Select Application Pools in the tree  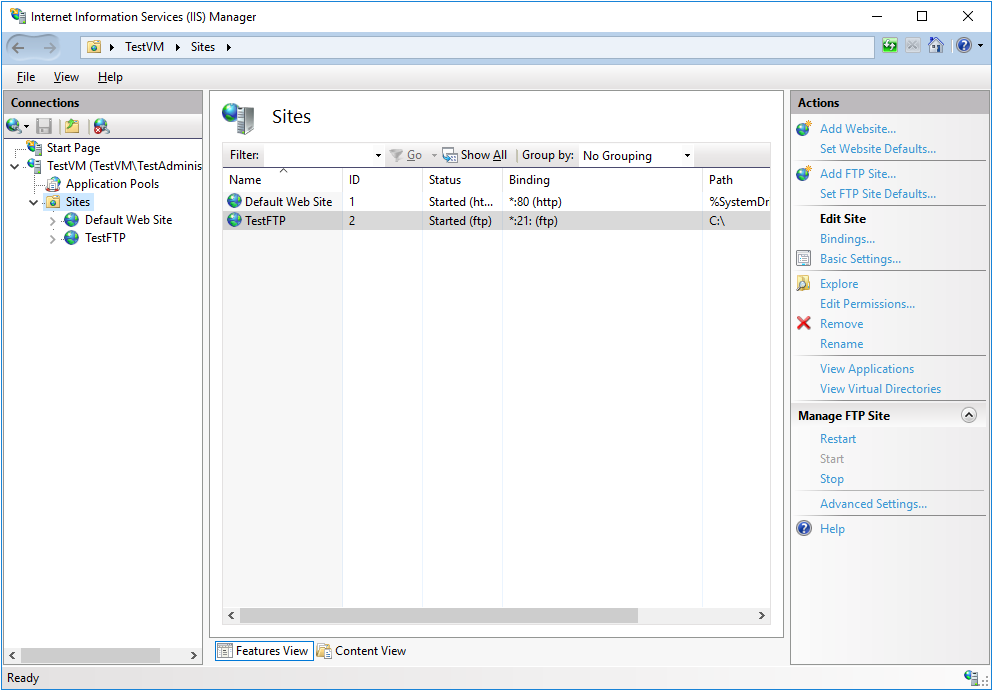(112, 184)
